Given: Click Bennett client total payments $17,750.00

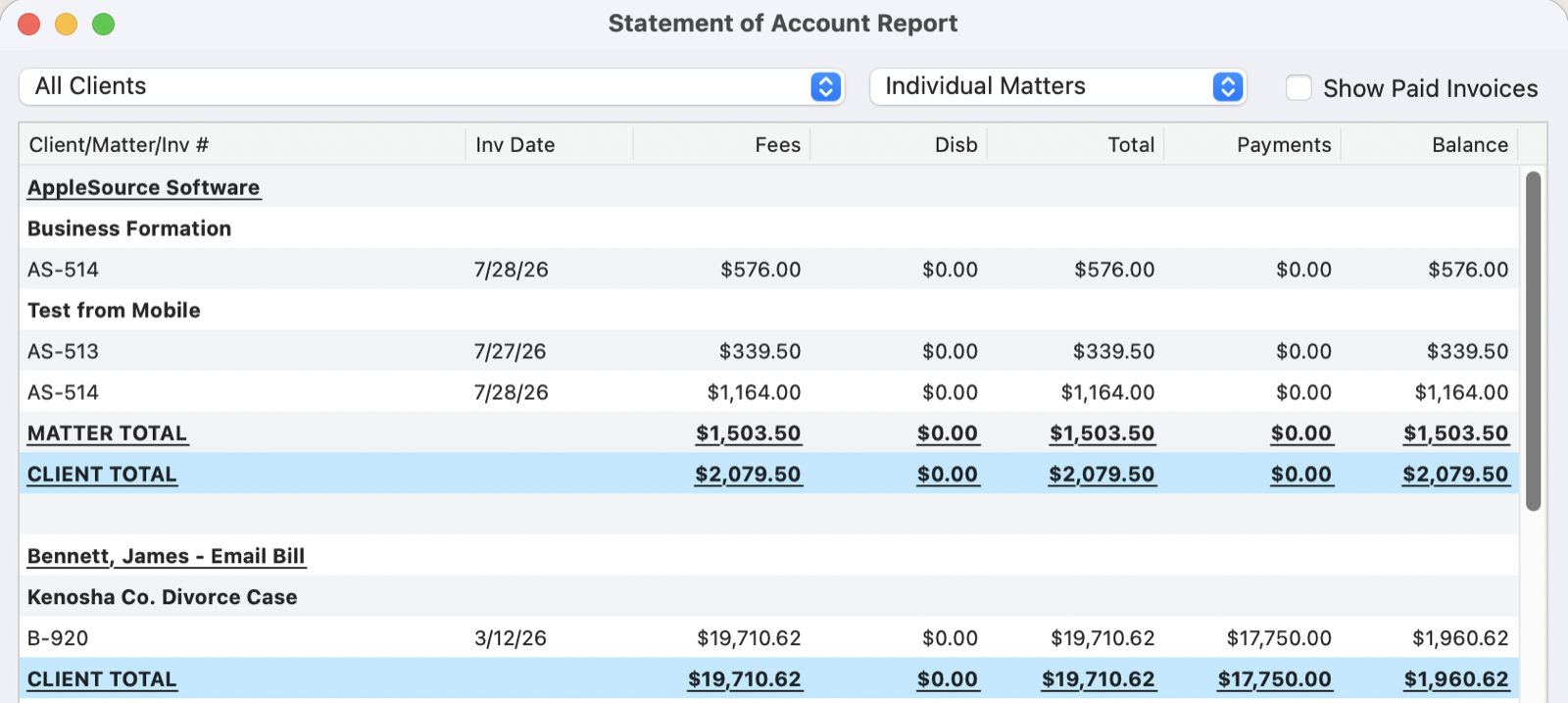Looking at the screenshot, I should point(1274,679).
